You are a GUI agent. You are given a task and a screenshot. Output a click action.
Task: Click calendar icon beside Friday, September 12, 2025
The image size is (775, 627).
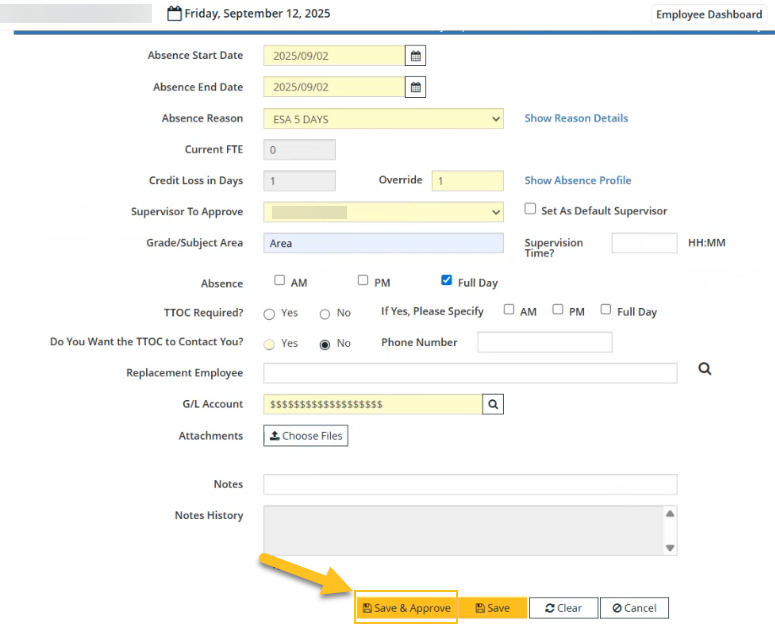point(174,13)
